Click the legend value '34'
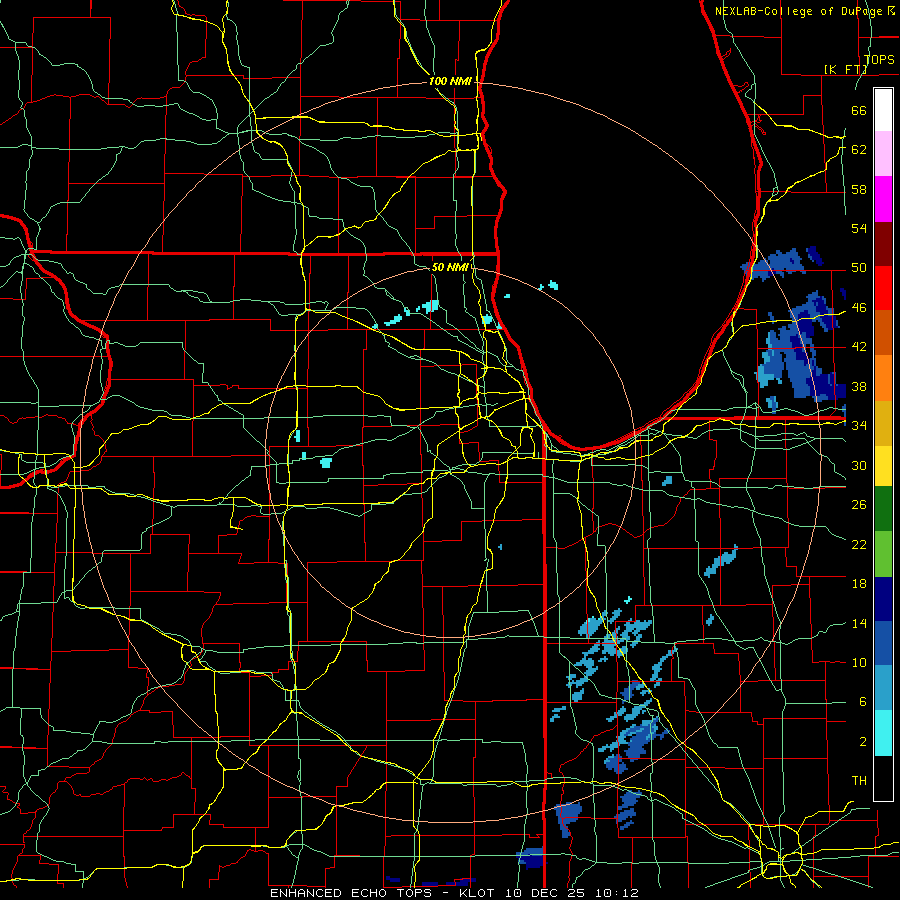The image size is (900, 900). [859, 425]
